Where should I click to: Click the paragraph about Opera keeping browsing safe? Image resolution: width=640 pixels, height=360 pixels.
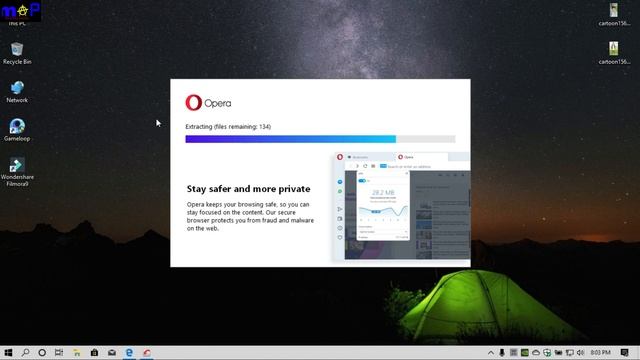(x=250, y=216)
